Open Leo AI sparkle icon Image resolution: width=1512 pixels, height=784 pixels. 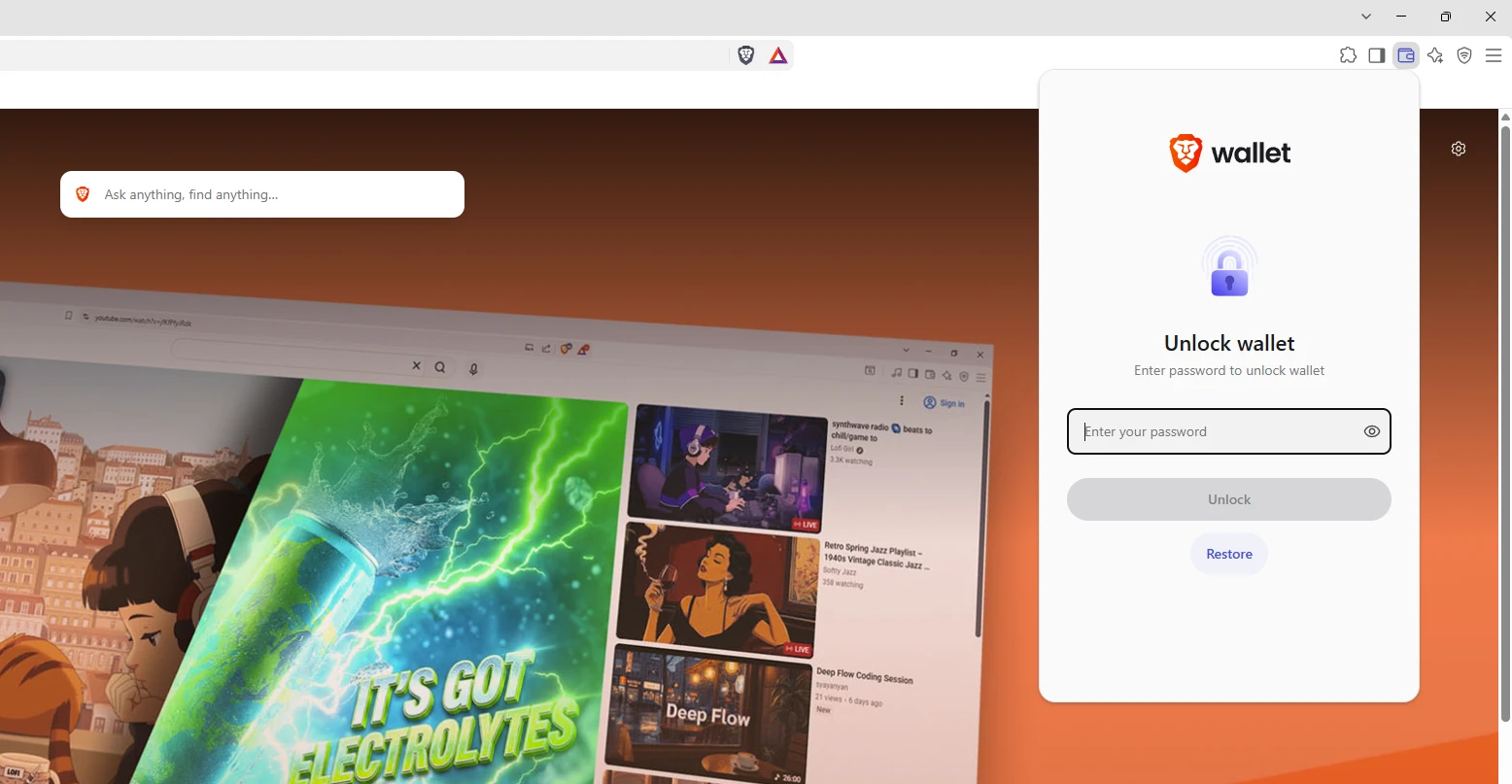1435,55
